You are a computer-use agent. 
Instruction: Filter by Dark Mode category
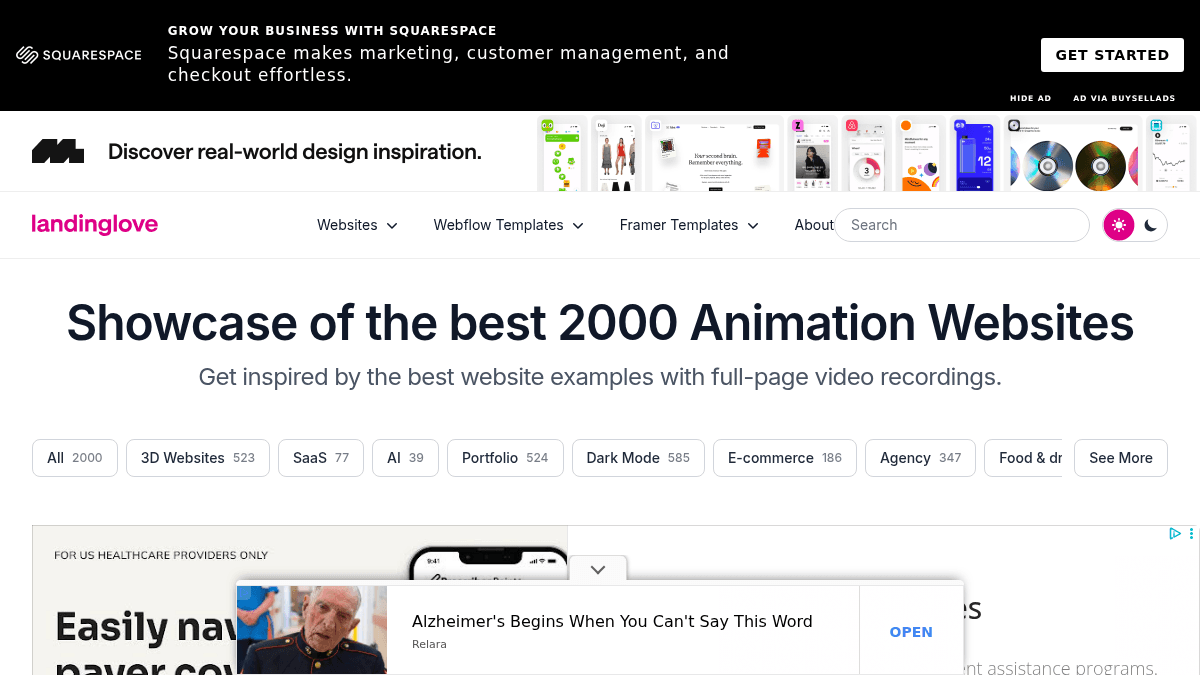638,458
